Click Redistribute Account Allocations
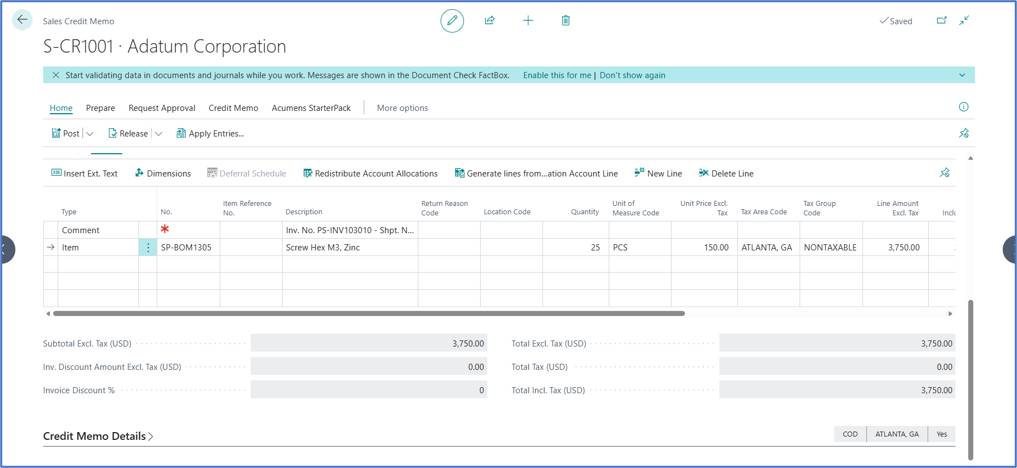 click(x=370, y=173)
